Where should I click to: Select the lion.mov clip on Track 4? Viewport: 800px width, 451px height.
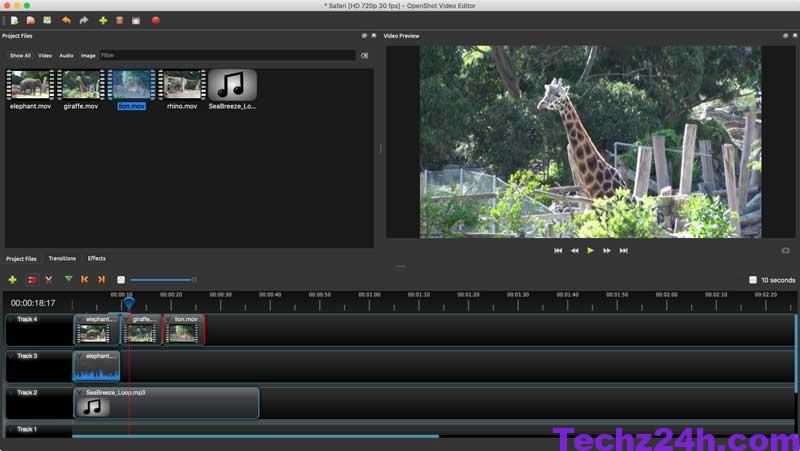pyautogui.click(x=184, y=331)
